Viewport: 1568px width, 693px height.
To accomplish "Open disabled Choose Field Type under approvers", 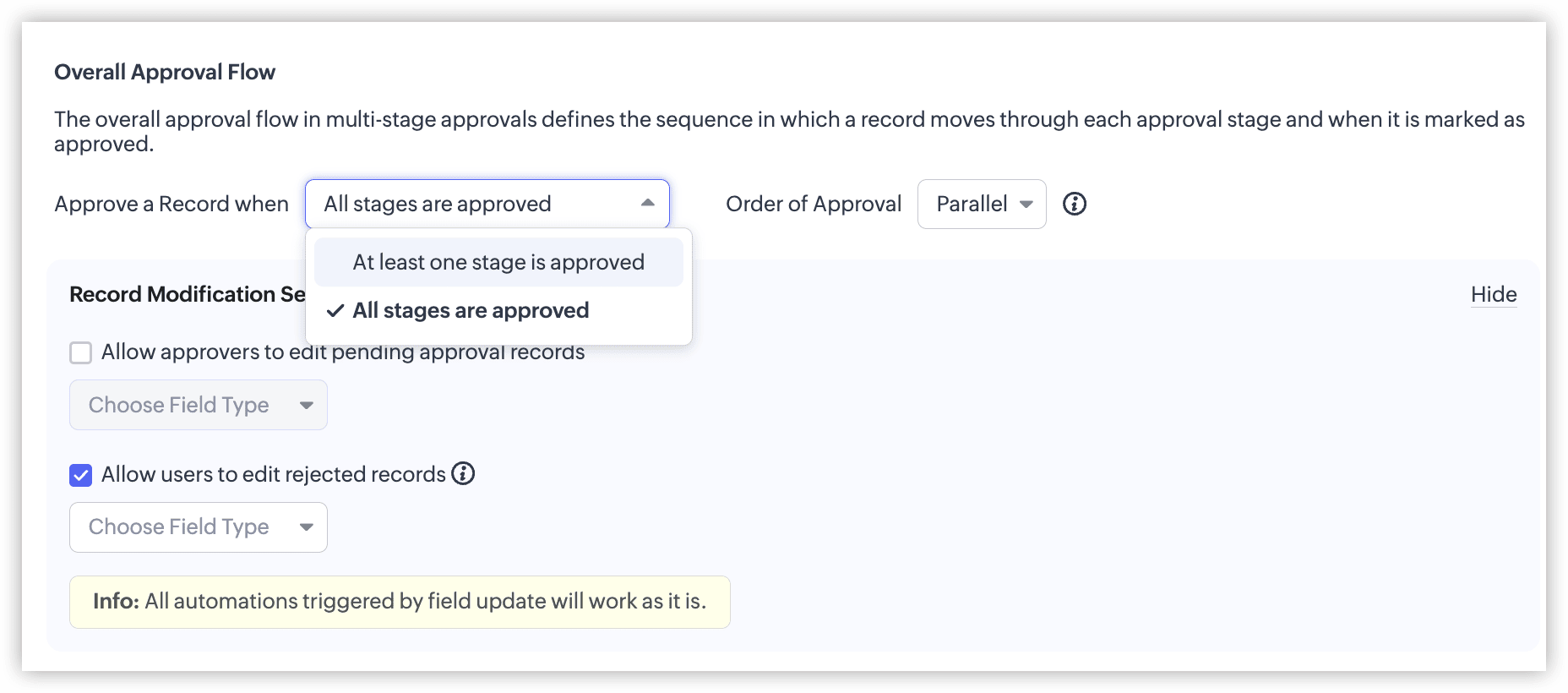I will point(199,405).
